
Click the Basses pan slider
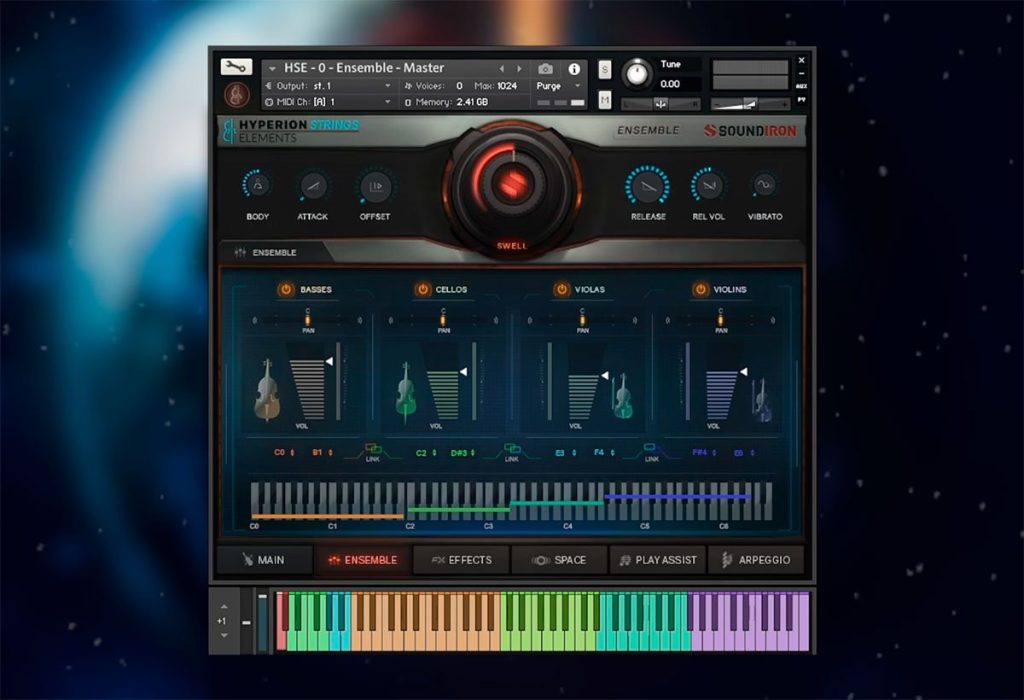[308, 320]
